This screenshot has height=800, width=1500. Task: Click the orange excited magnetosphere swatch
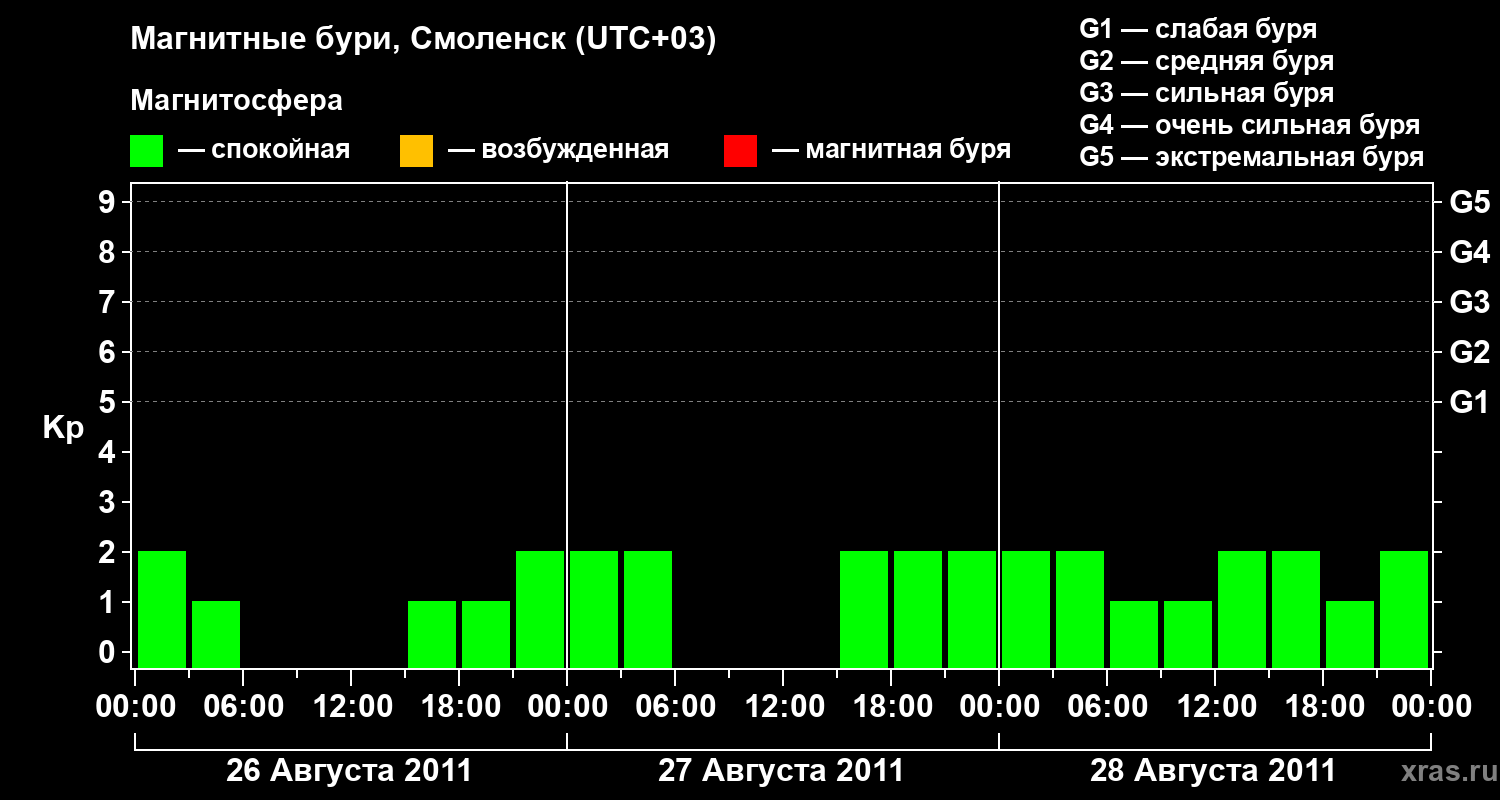[416, 151]
